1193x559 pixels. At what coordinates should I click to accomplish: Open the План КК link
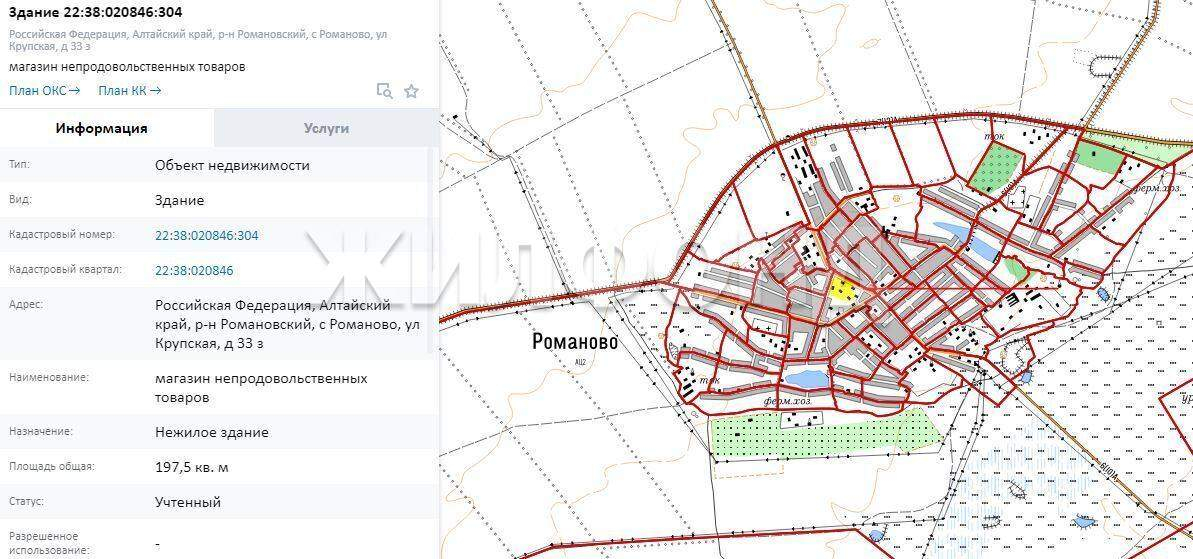[129, 90]
